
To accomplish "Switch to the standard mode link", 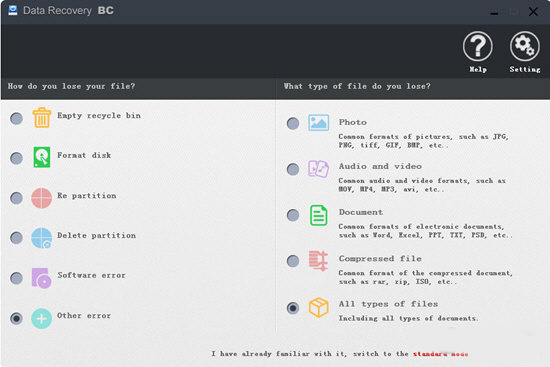I will pyautogui.click(x=441, y=354).
